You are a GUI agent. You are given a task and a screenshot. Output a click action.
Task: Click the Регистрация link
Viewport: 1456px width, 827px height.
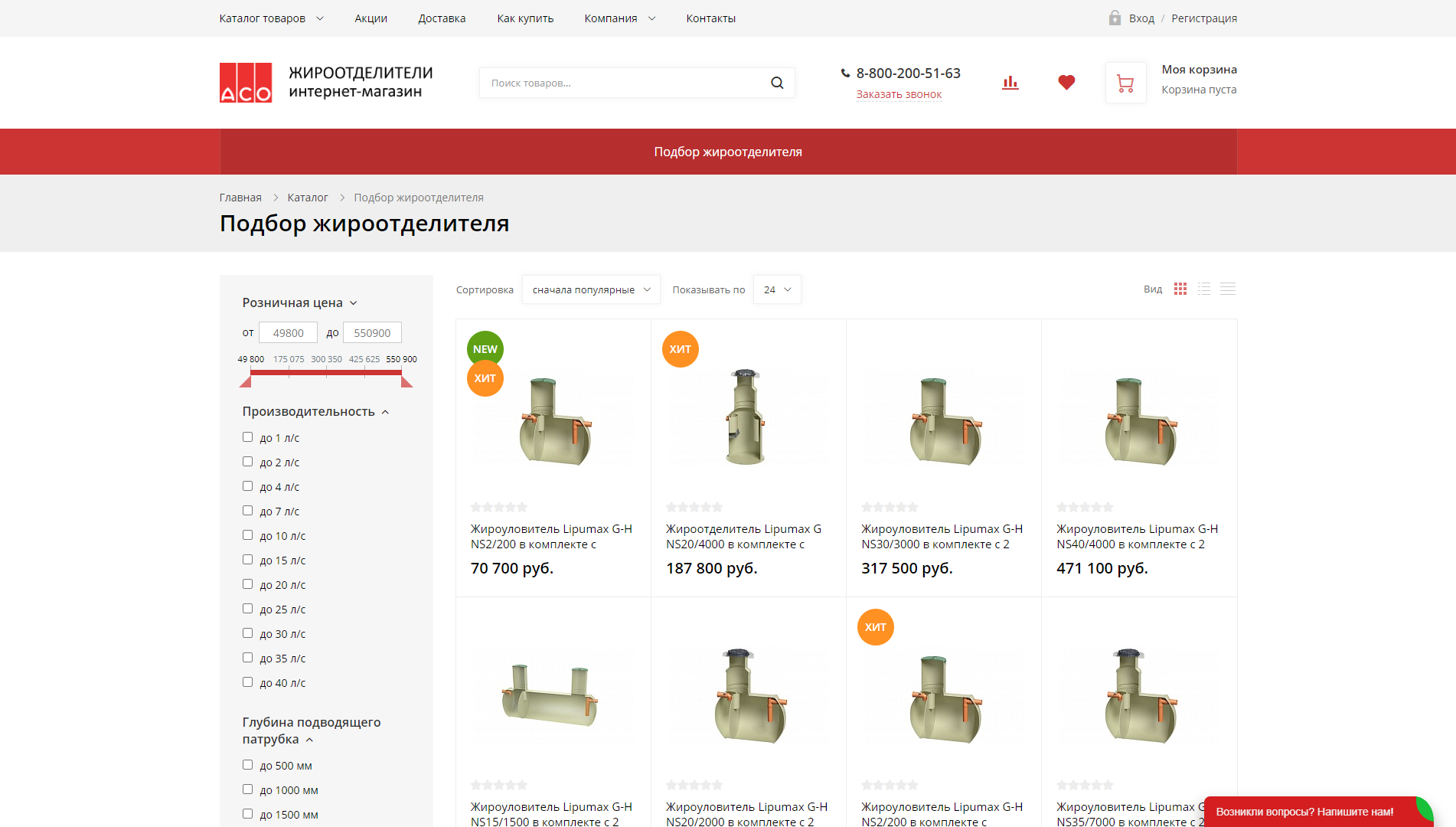click(1204, 18)
